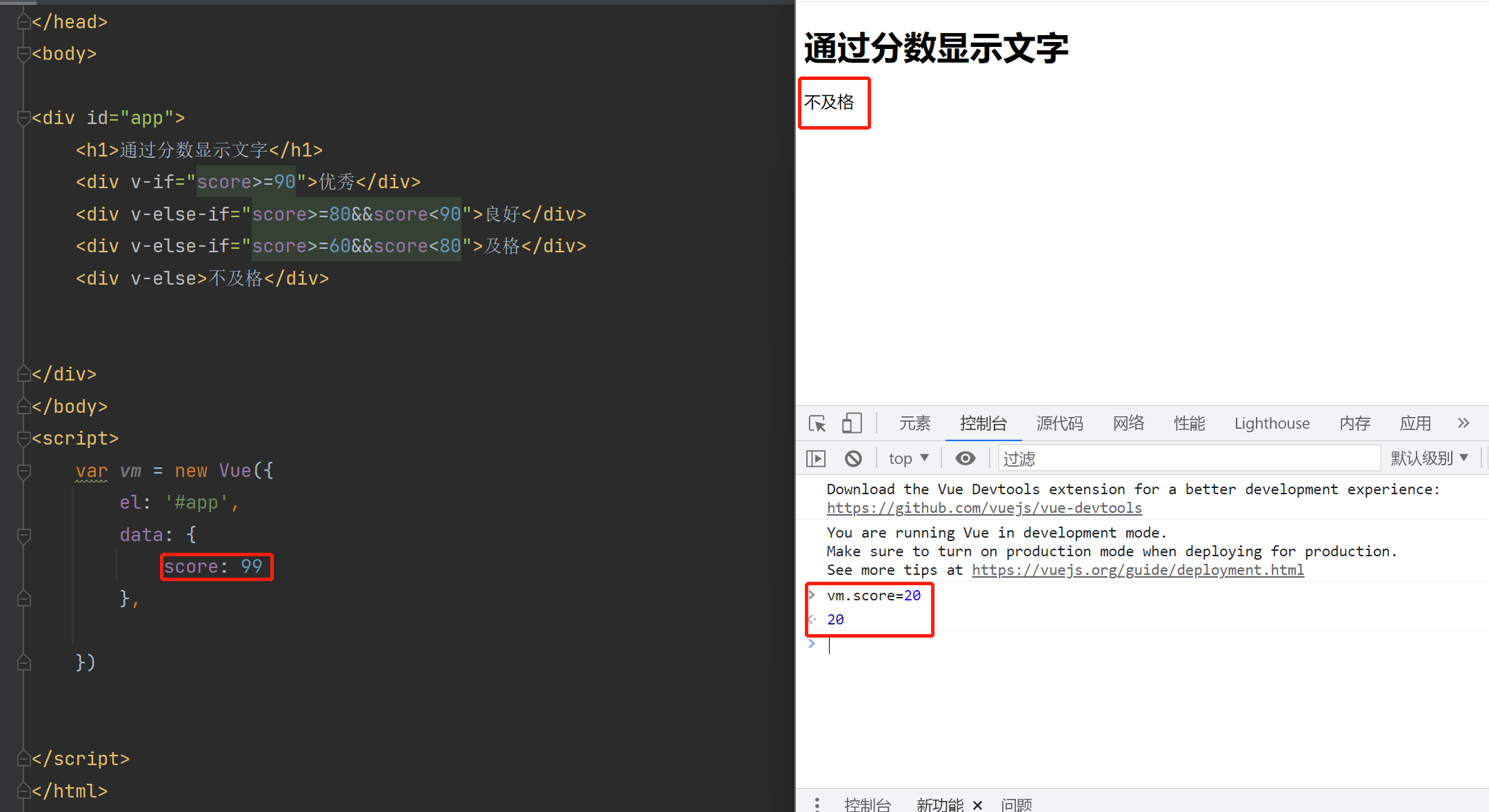Open the vue-devtools GitHub link

coord(984,508)
